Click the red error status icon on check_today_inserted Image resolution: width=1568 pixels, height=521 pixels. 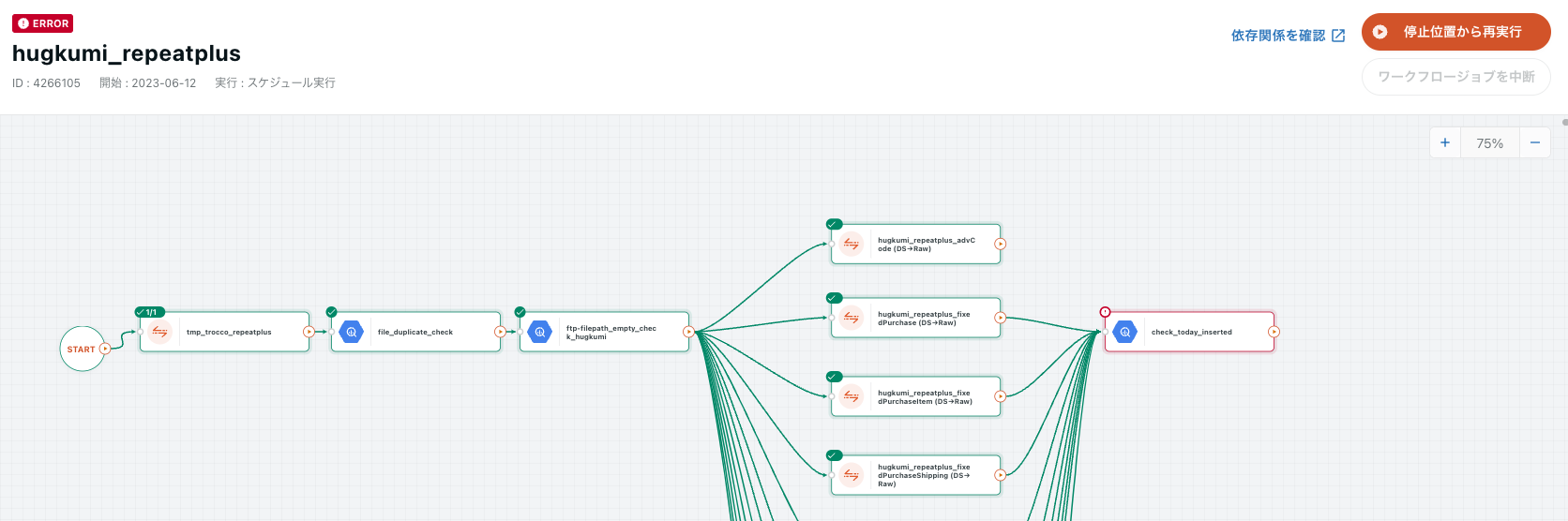pos(1105,312)
